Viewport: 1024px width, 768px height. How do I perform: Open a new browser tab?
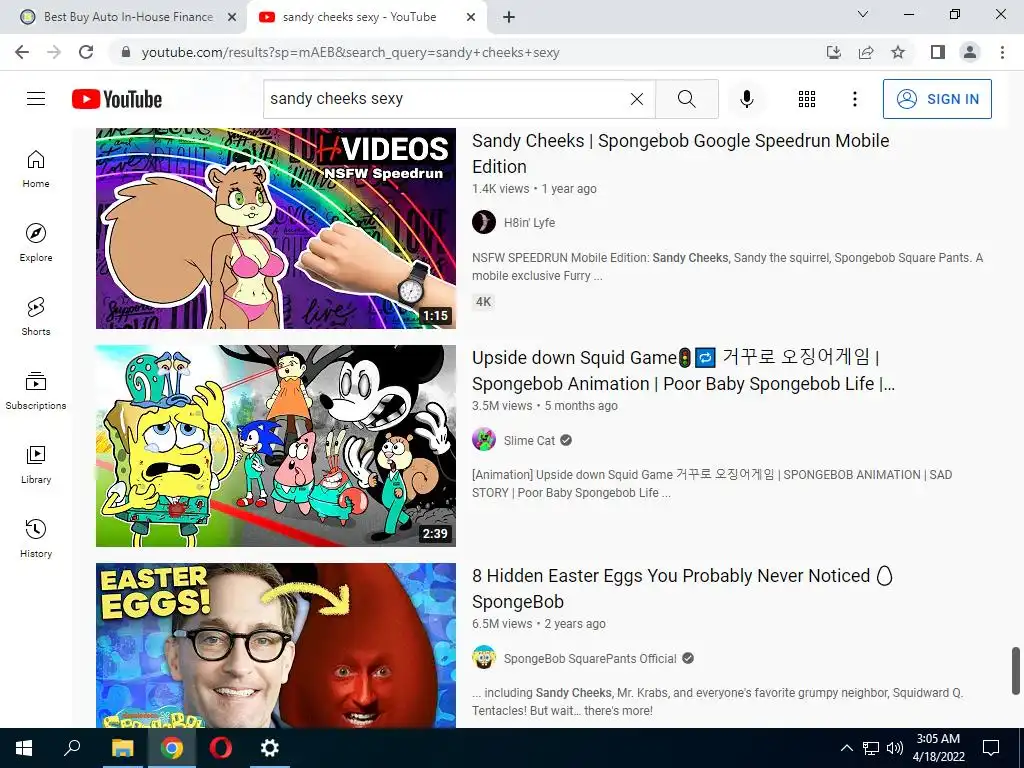click(x=509, y=17)
